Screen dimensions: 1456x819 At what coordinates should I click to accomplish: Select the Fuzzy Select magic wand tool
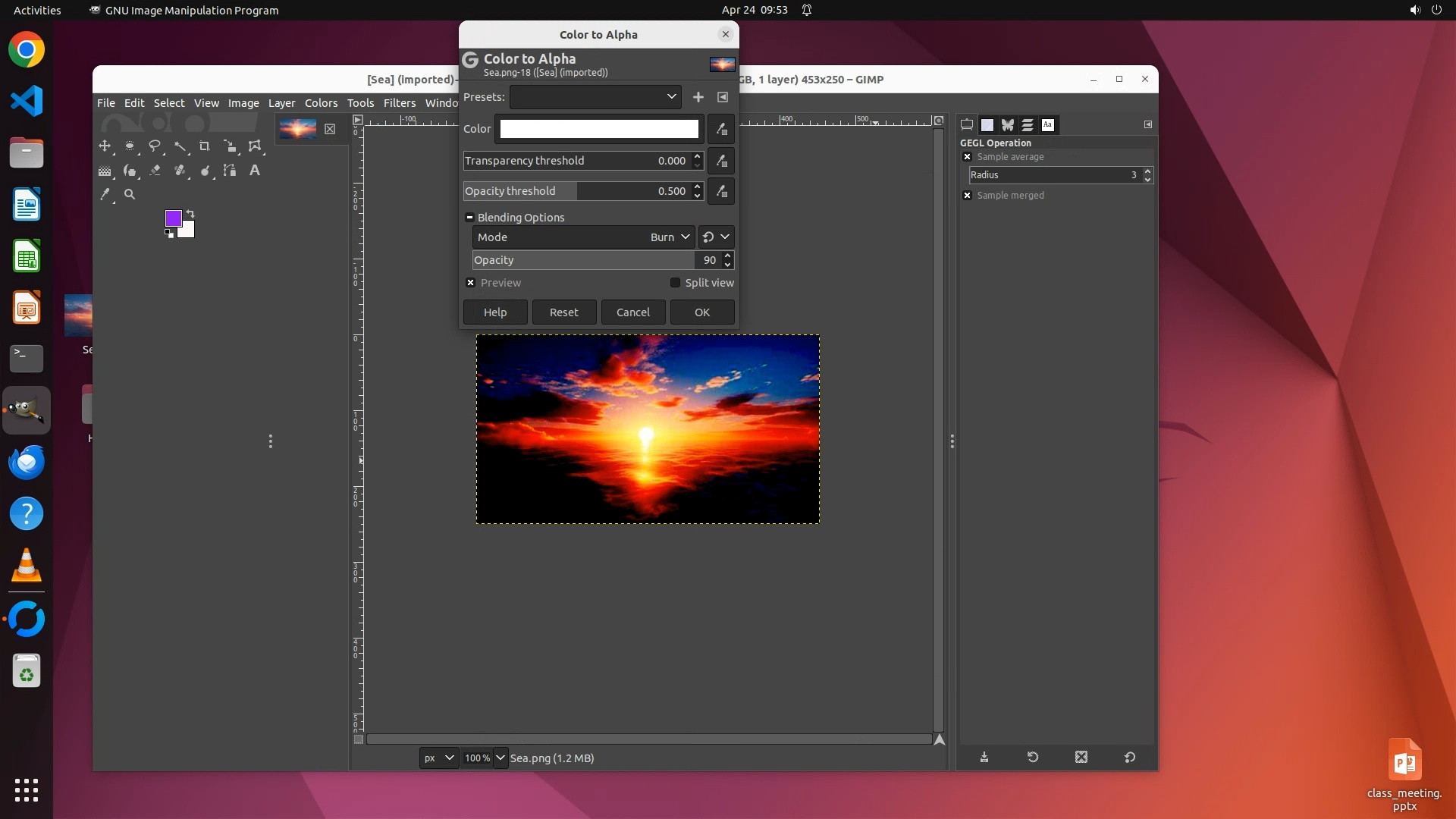(x=180, y=146)
